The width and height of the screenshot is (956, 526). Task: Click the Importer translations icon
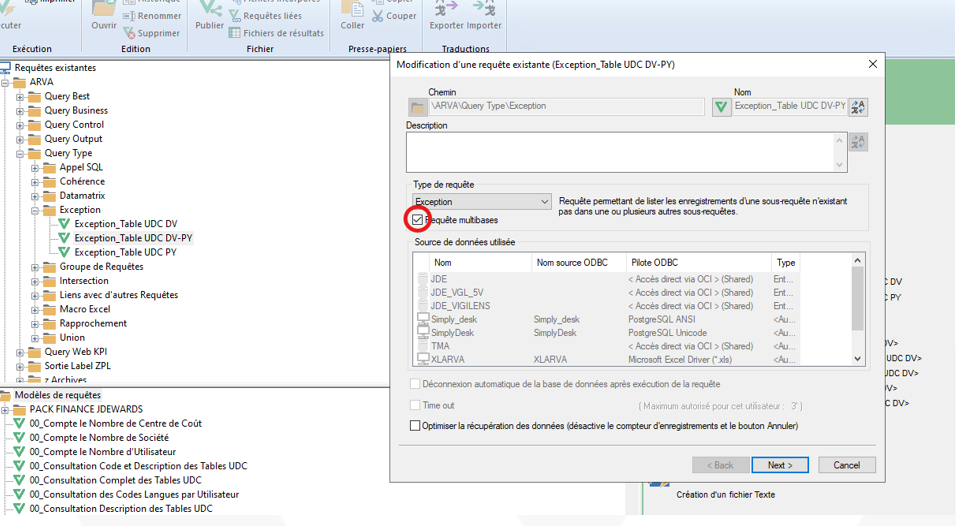click(484, 8)
